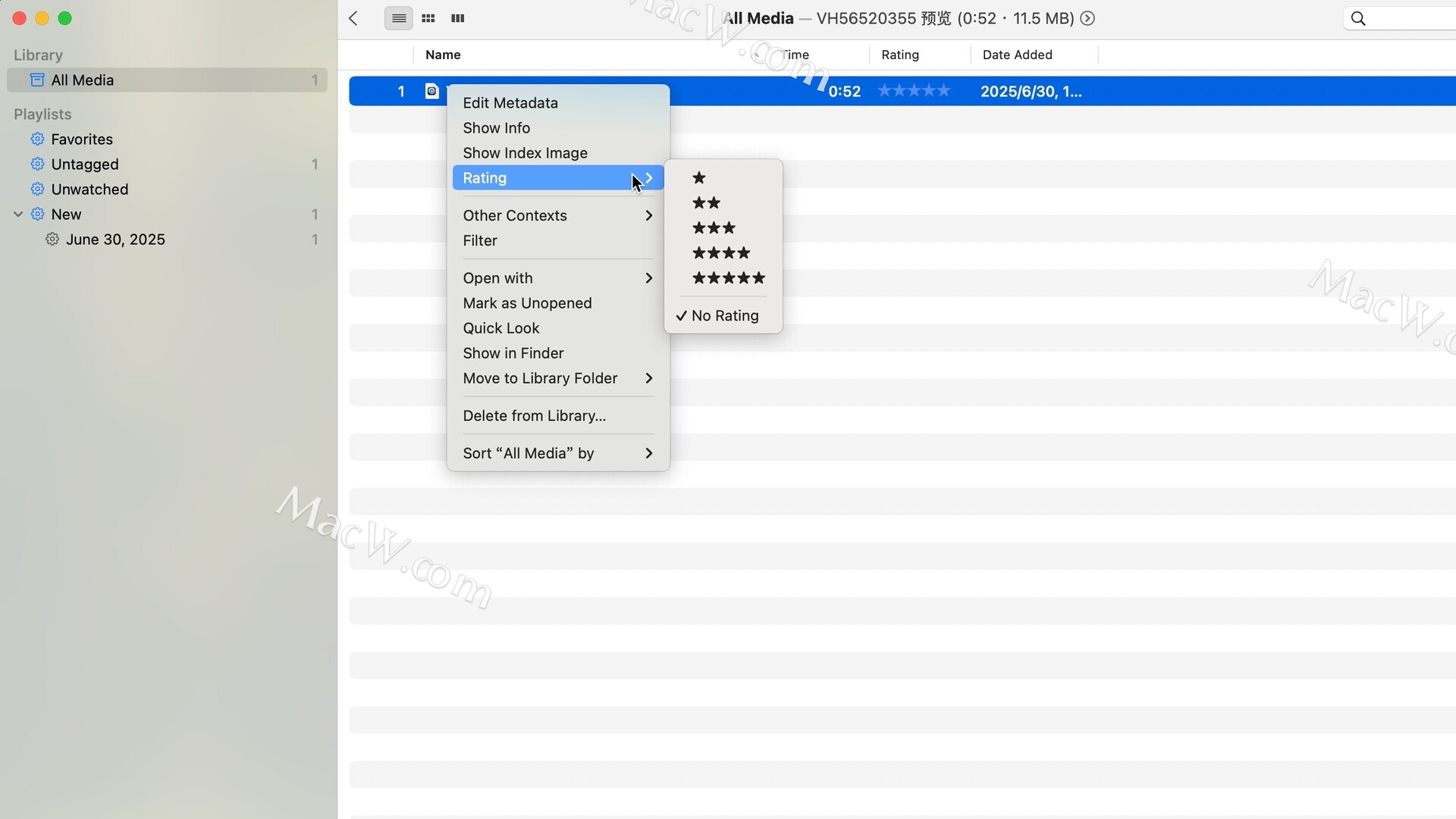Viewport: 1456px width, 819px height.
Task: Select Show Index Image
Action: click(558, 152)
